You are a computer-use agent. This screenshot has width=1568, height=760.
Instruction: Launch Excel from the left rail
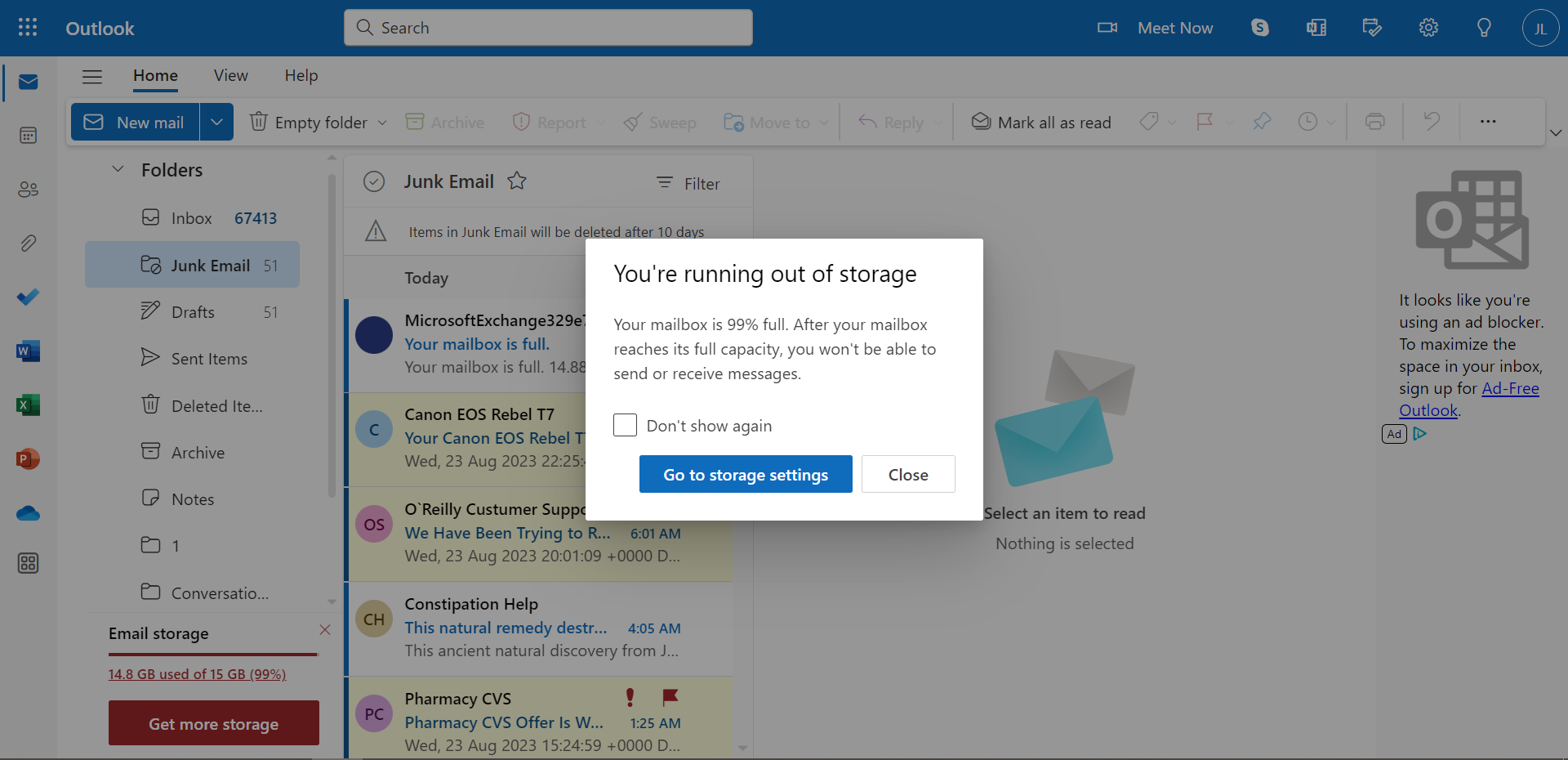(29, 405)
